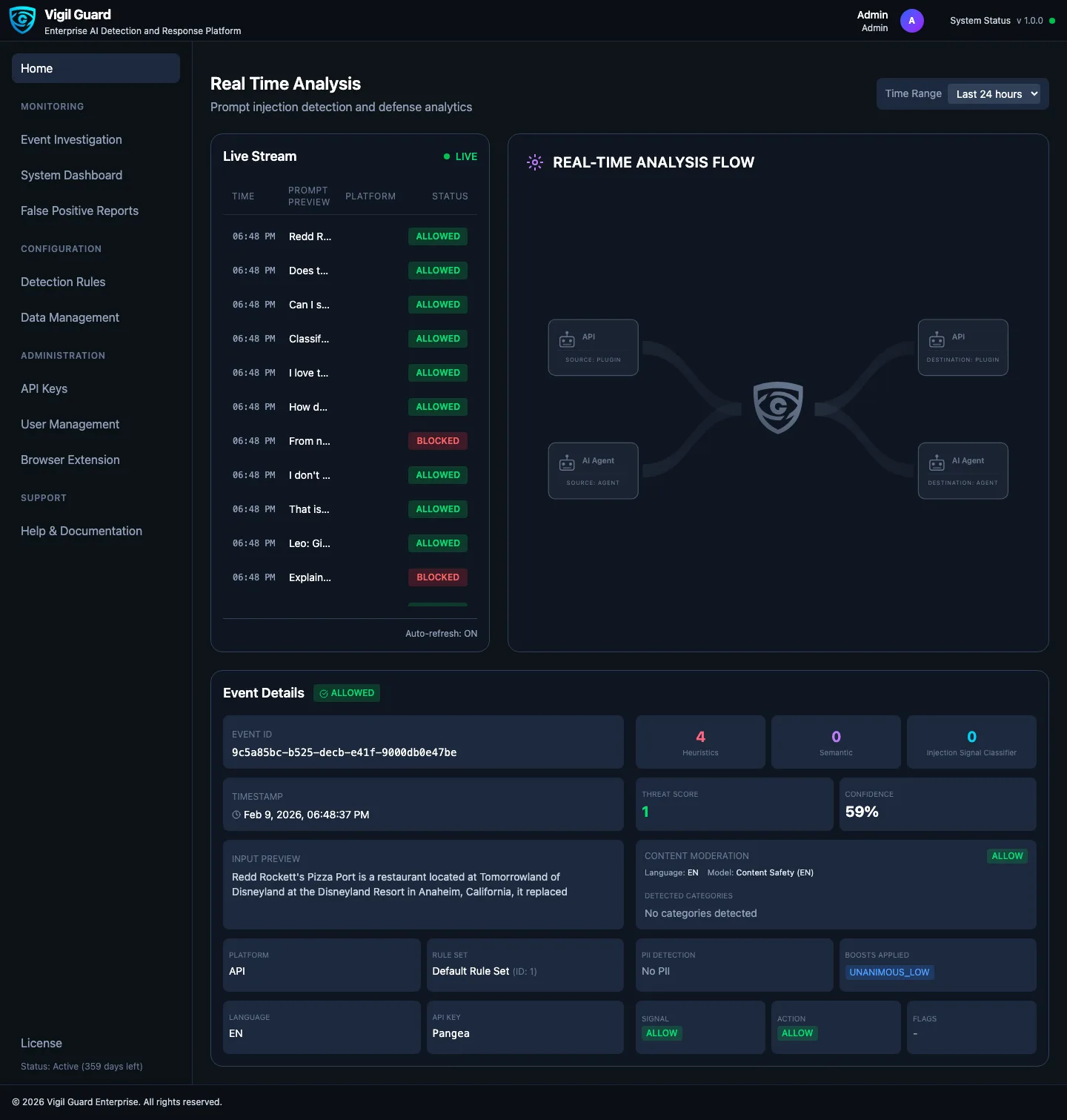The image size is (1067, 1120).
Task: Open the Time Range dropdown
Action: pyautogui.click(x=994, y=94)
